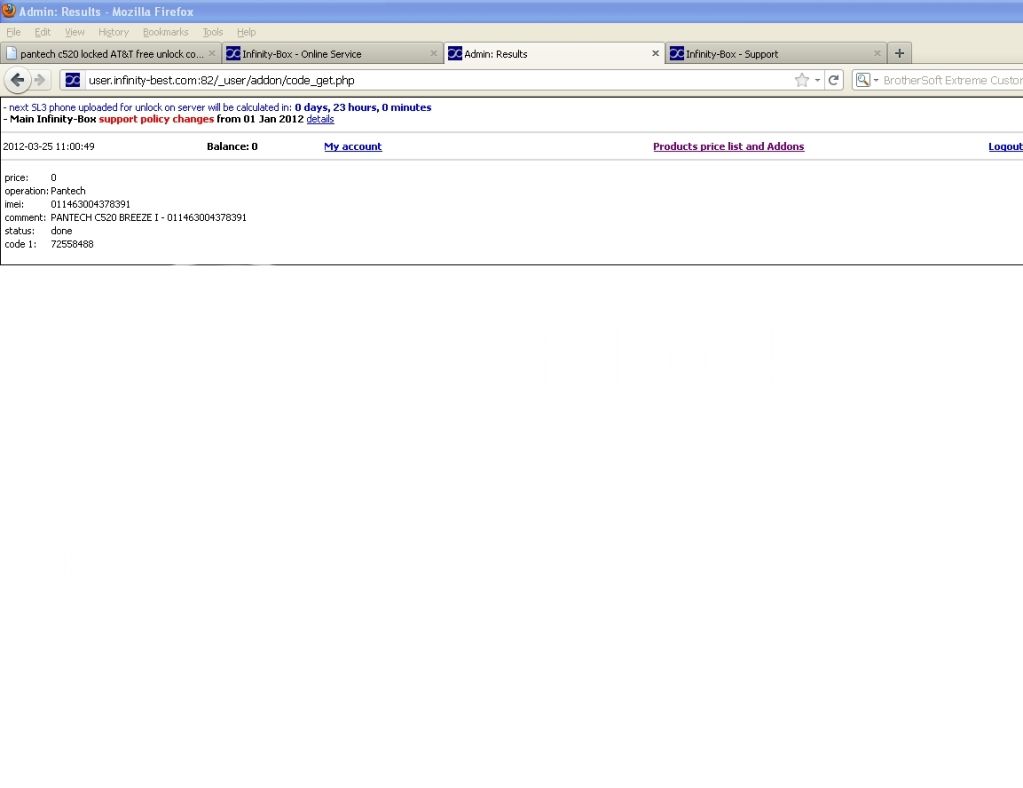
Task: Close the Admin: Results tab
Action: tap(655, 54)
